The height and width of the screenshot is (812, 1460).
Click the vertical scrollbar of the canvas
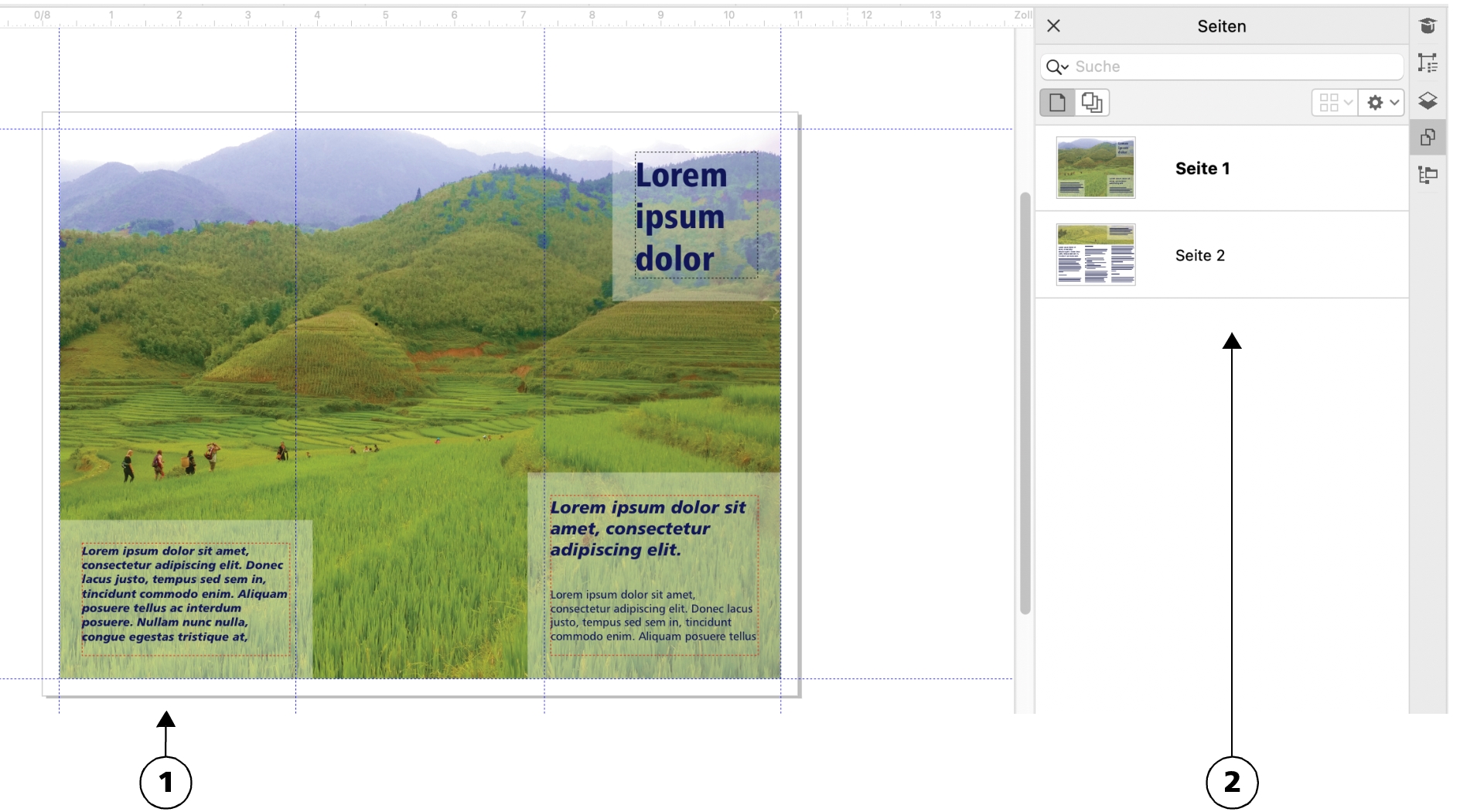pos(1025,402)
